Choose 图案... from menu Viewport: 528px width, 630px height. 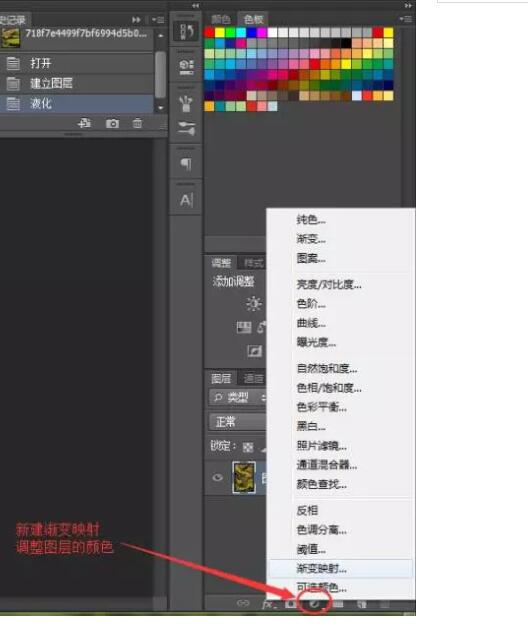340,258
